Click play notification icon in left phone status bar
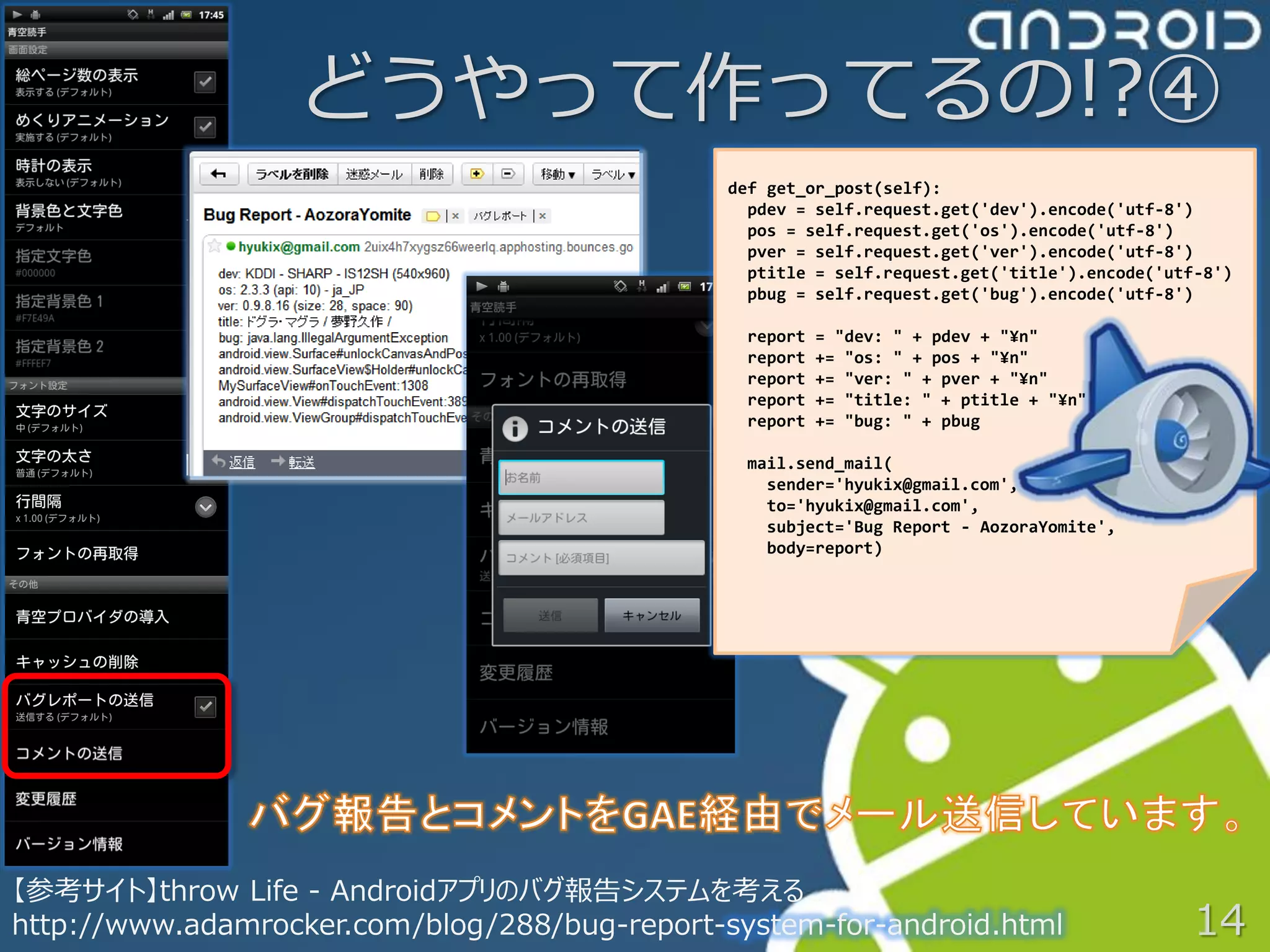The height and width of the screenshot is (952, 1270). coord(17,14)
